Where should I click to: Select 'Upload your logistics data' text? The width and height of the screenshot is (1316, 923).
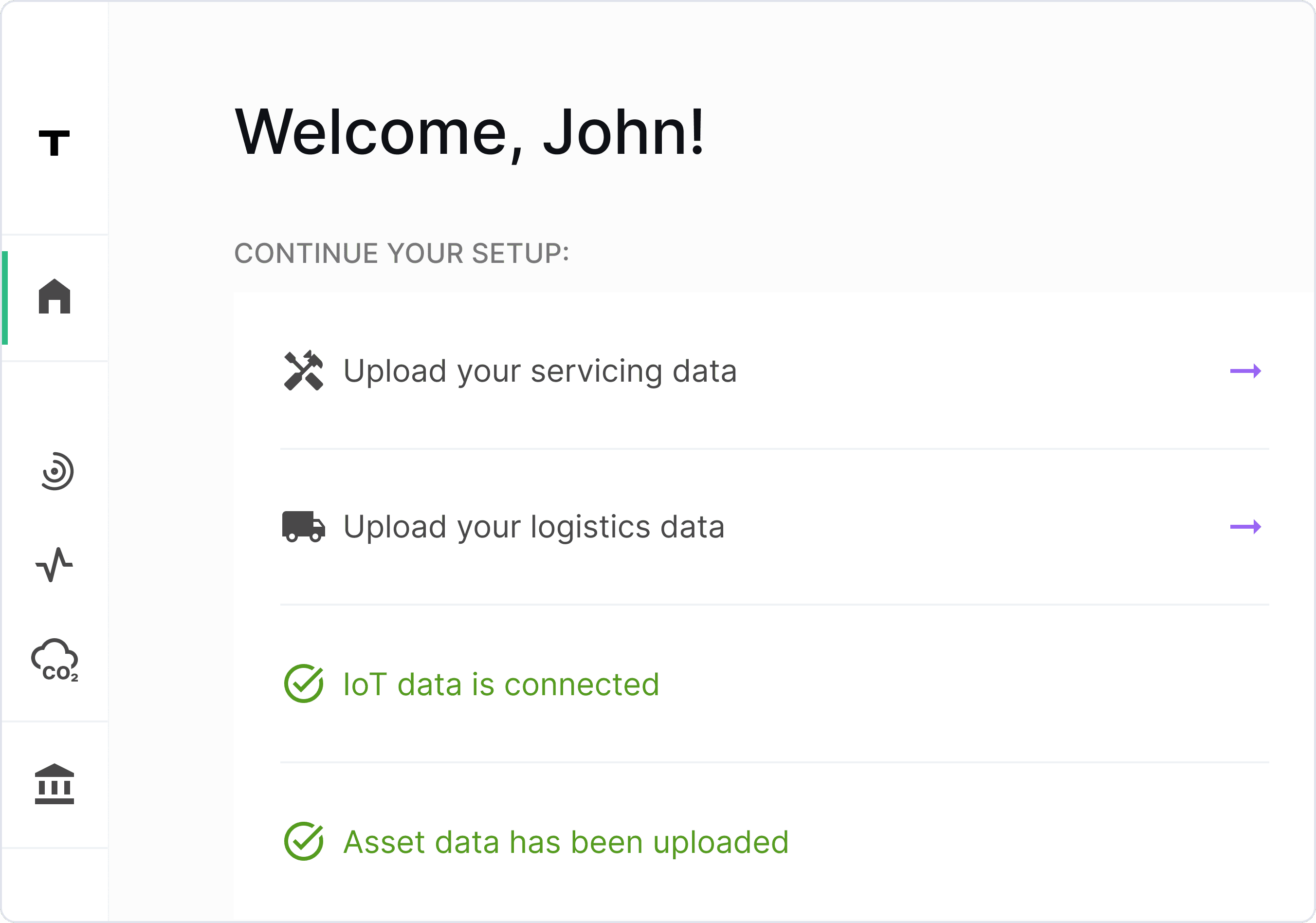tap(534, 527)
